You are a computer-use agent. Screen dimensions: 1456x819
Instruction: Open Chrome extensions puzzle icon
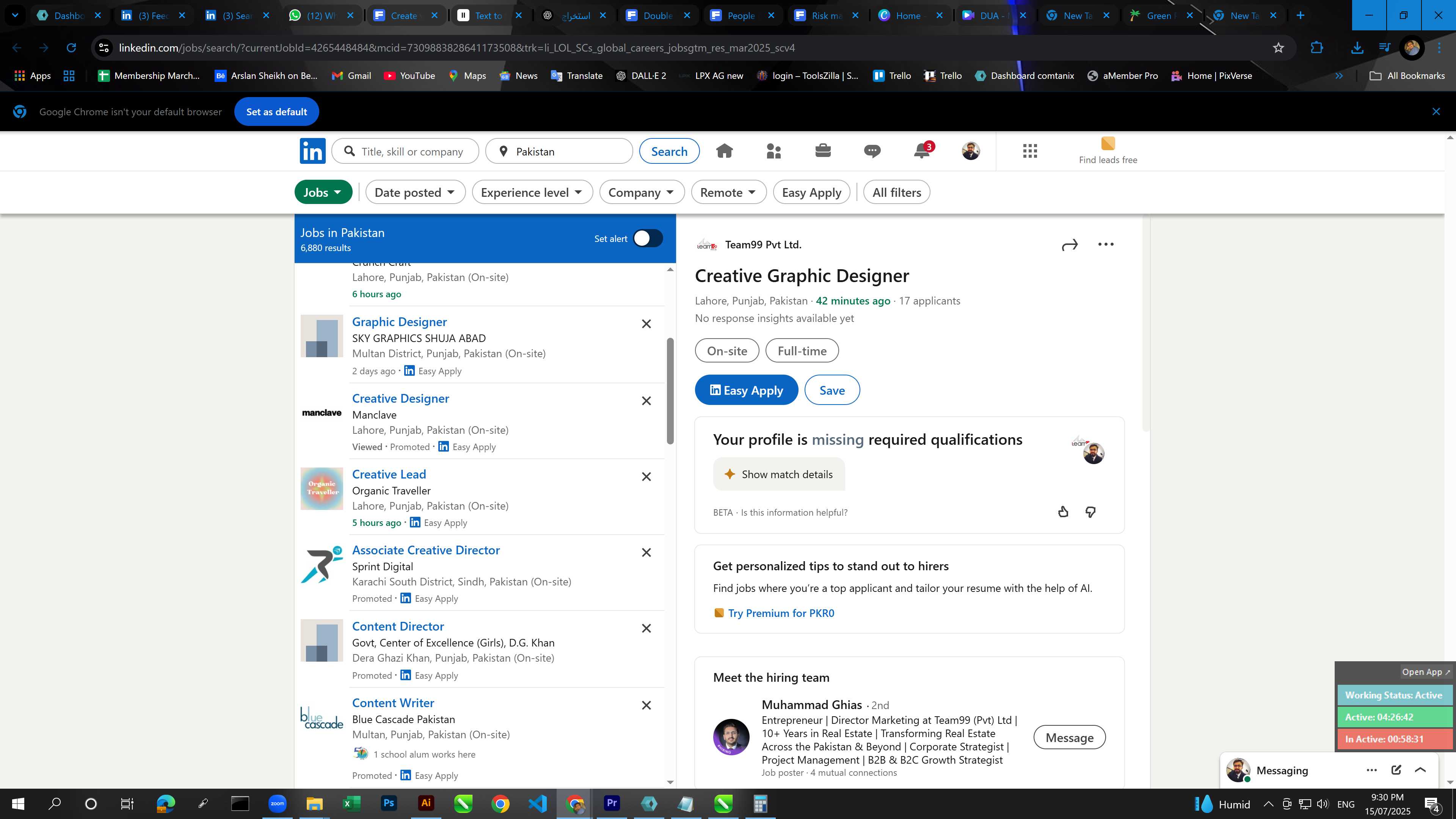1316,48
